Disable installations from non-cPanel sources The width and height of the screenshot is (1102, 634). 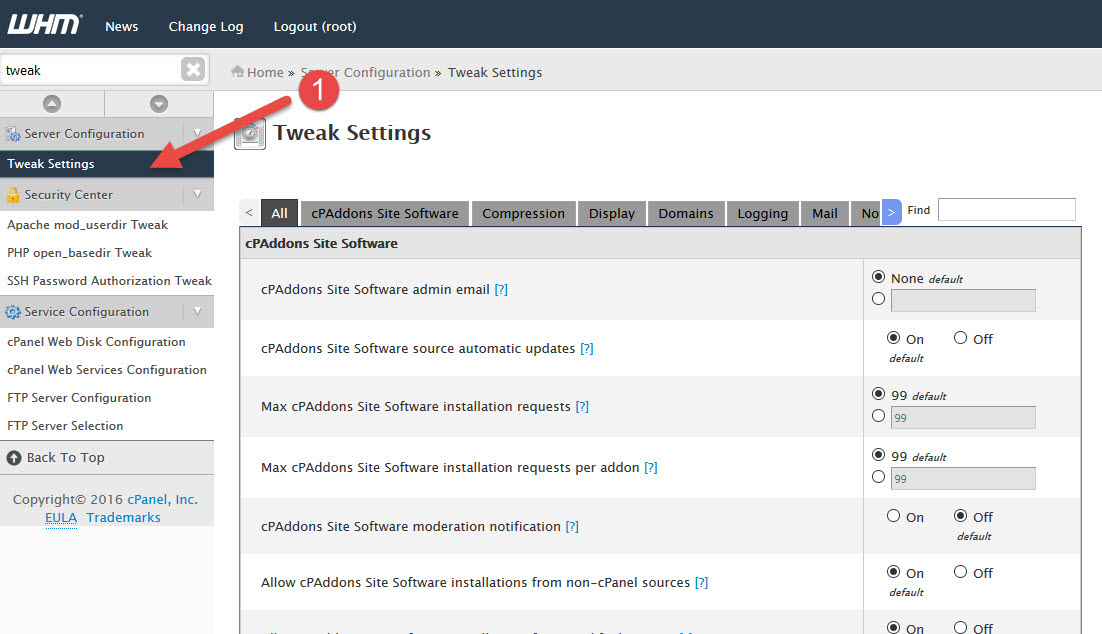tap(958, 572)
